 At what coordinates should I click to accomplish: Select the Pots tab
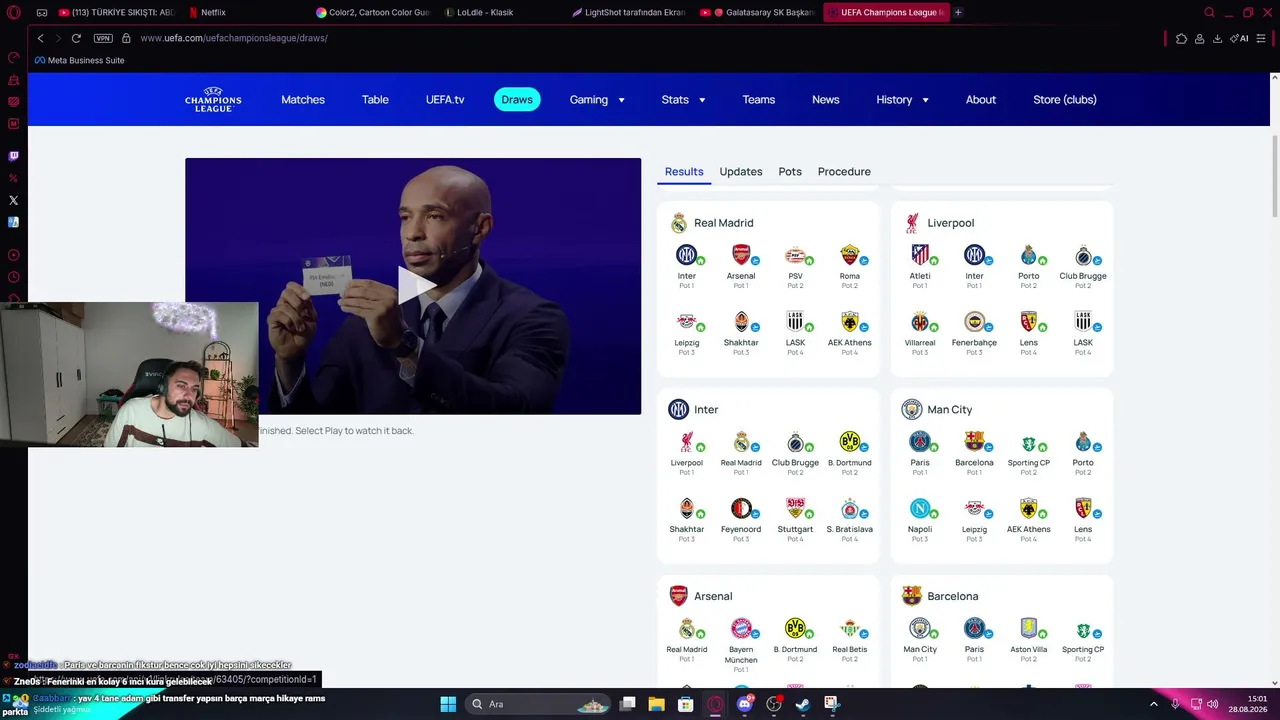pos(790,171)
